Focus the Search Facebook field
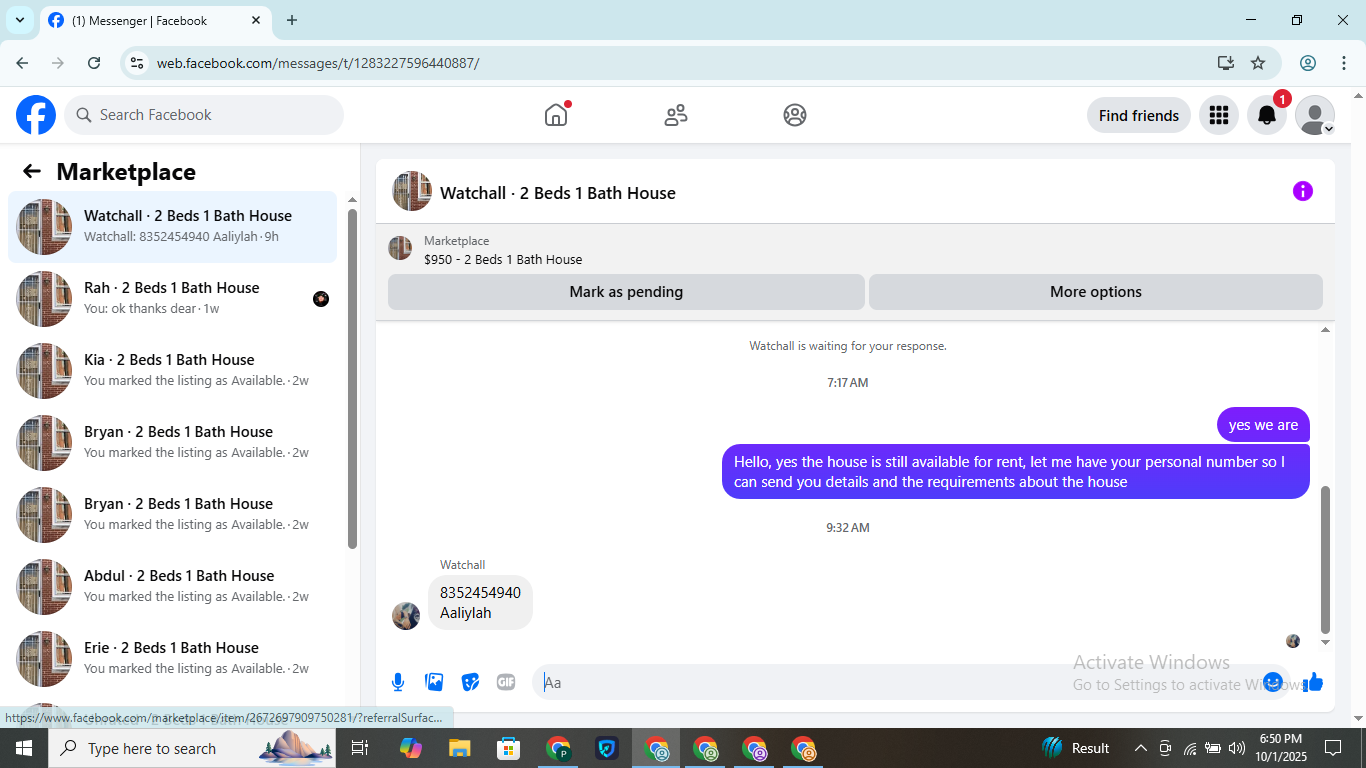This screenshot has width=1366, height=768. tap(204, 115)
